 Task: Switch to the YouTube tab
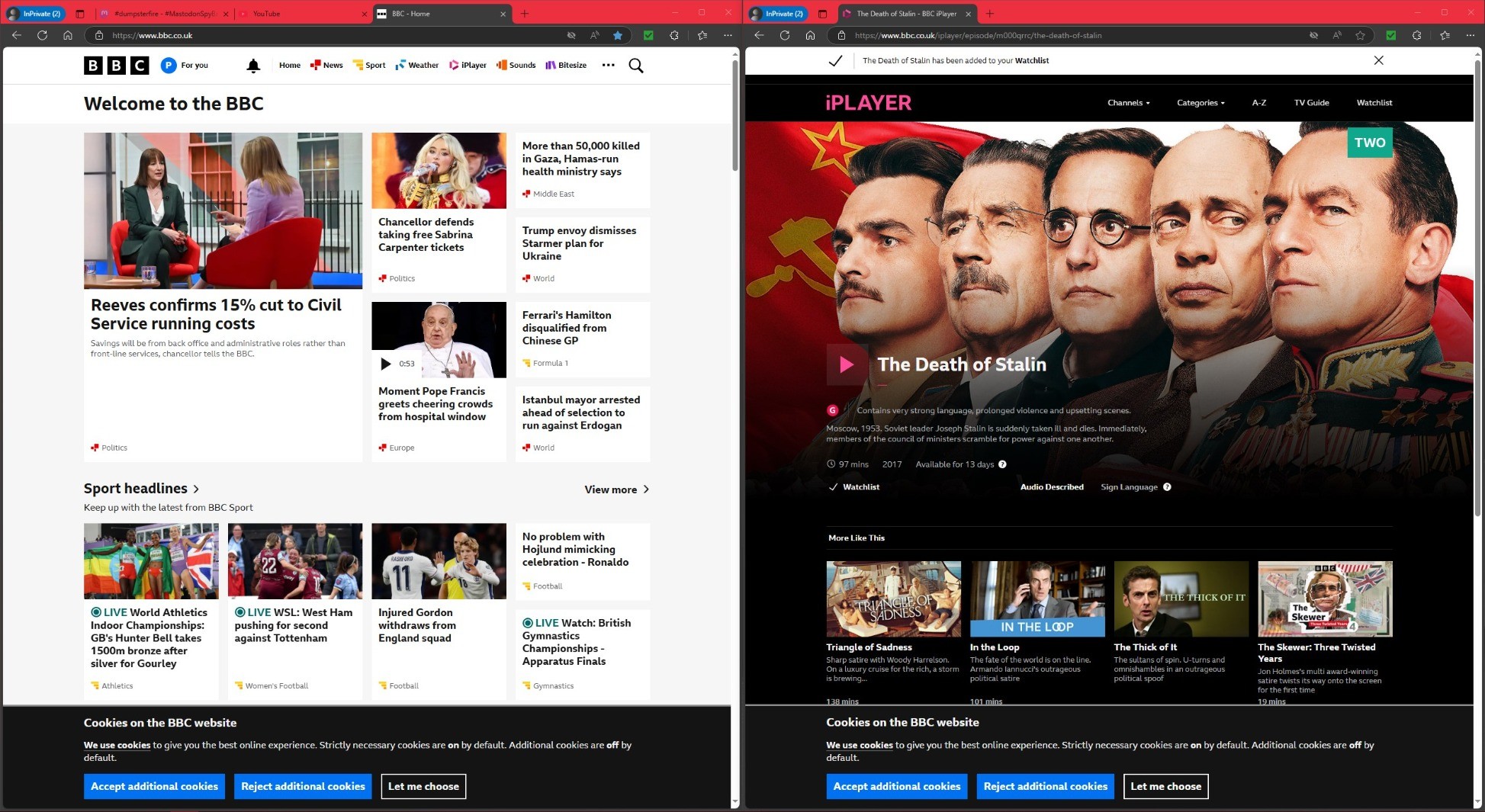point(301,14)
